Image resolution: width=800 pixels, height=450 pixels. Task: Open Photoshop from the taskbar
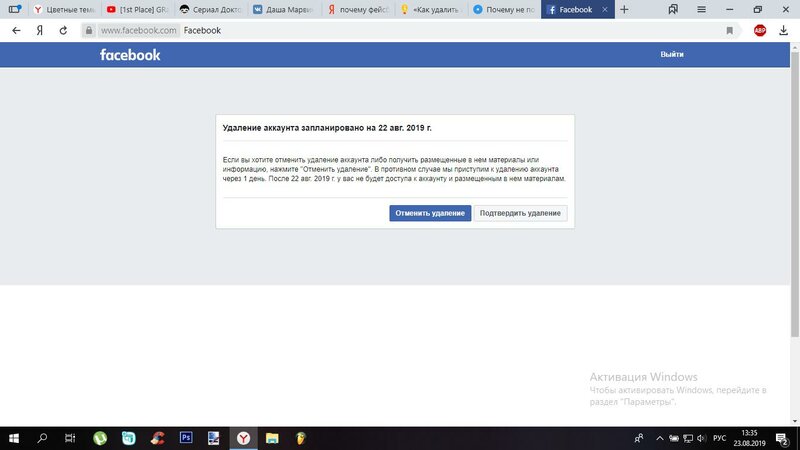click(x=186, y=438)
